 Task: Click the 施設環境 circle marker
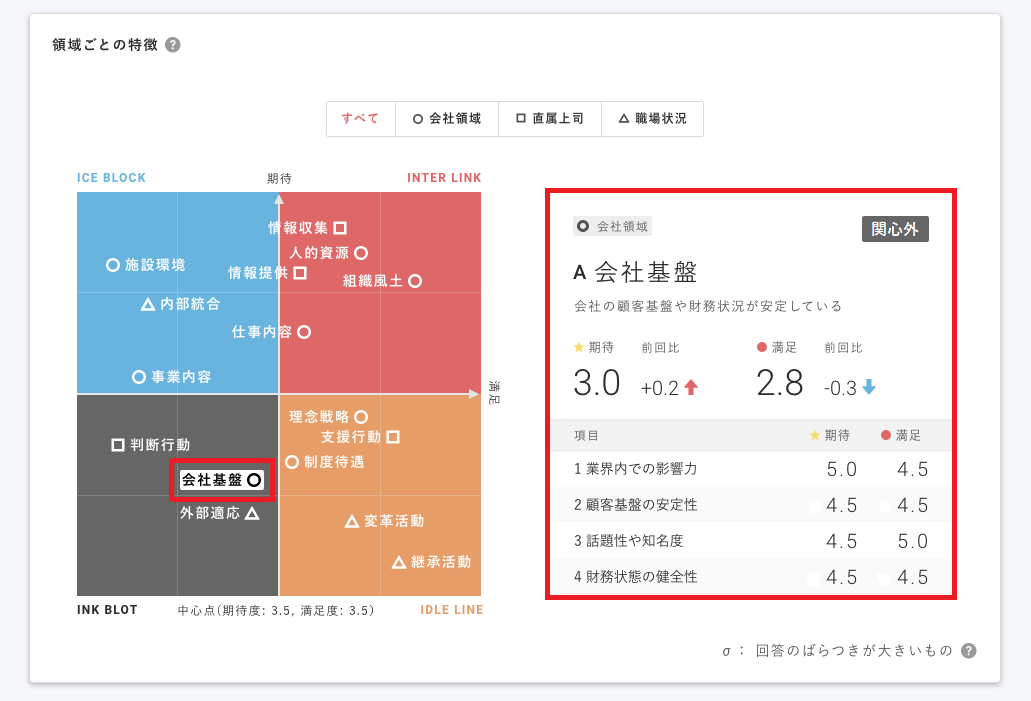click(113, 265)
